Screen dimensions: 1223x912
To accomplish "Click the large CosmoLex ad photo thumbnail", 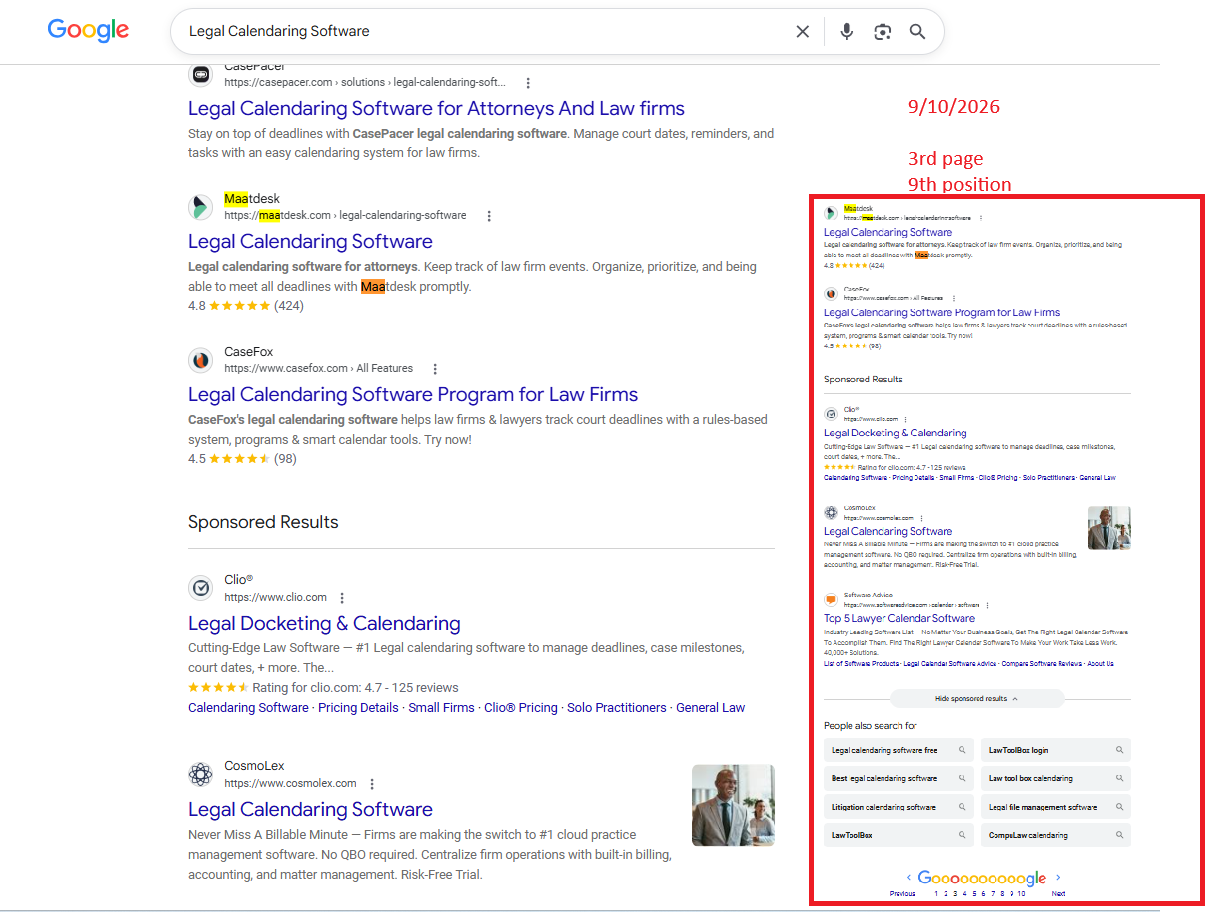I will [x=733, y=806].
